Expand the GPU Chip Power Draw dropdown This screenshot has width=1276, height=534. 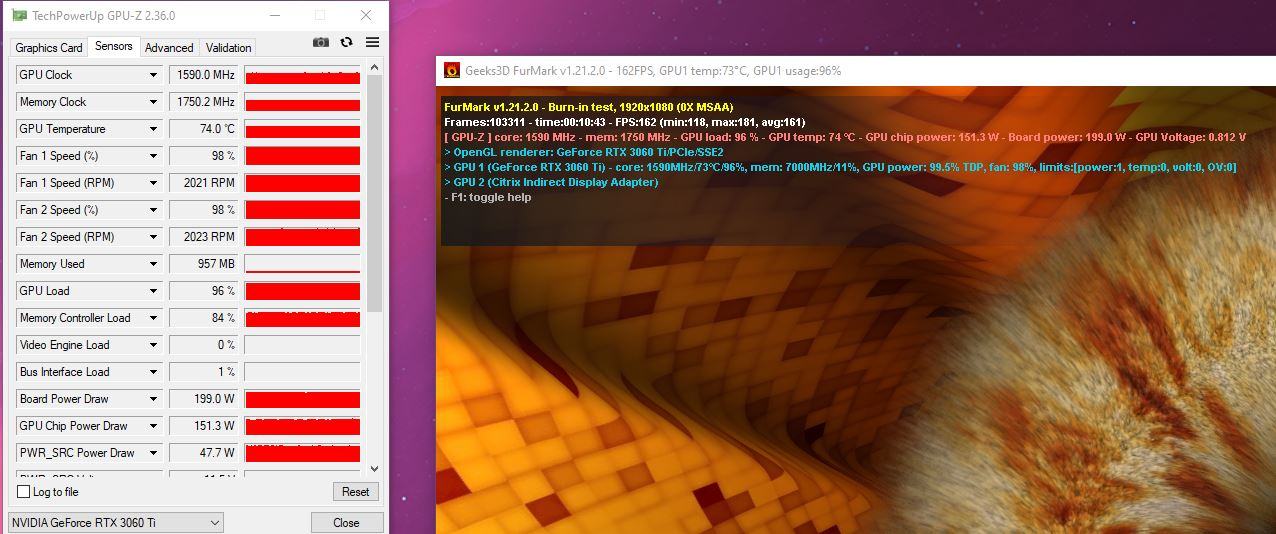[x=153, y=426]
